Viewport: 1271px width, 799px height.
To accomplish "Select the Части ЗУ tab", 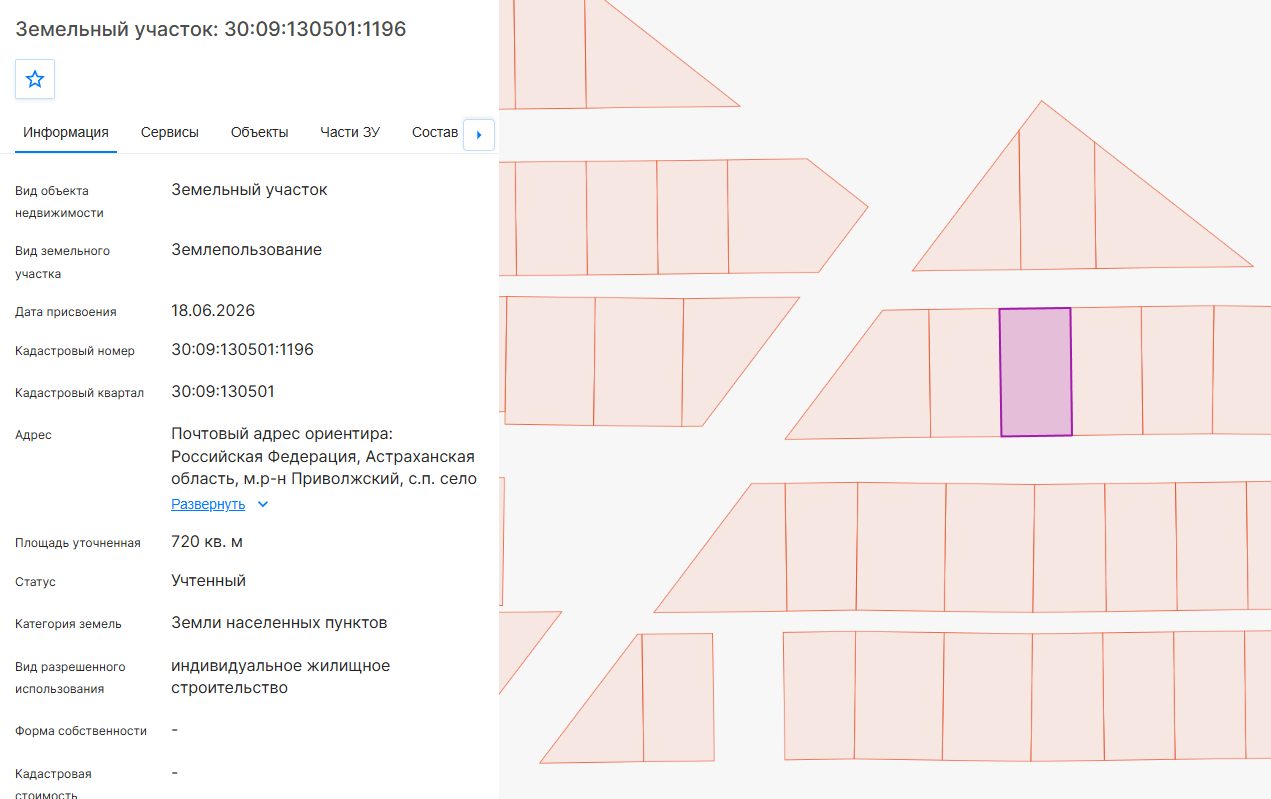I will (350, 132).
